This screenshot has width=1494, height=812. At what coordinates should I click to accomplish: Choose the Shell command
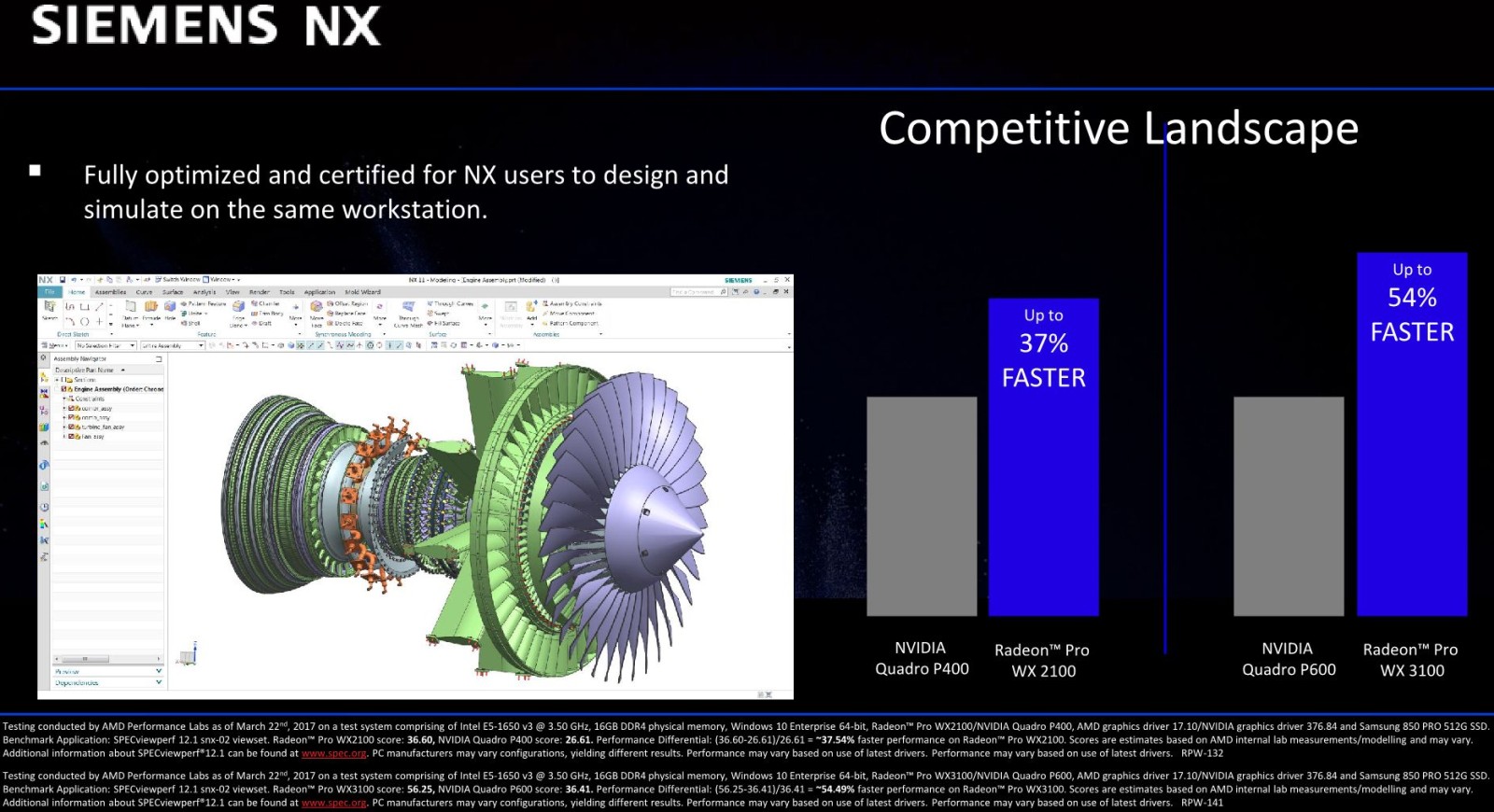[x=190, y=323]
